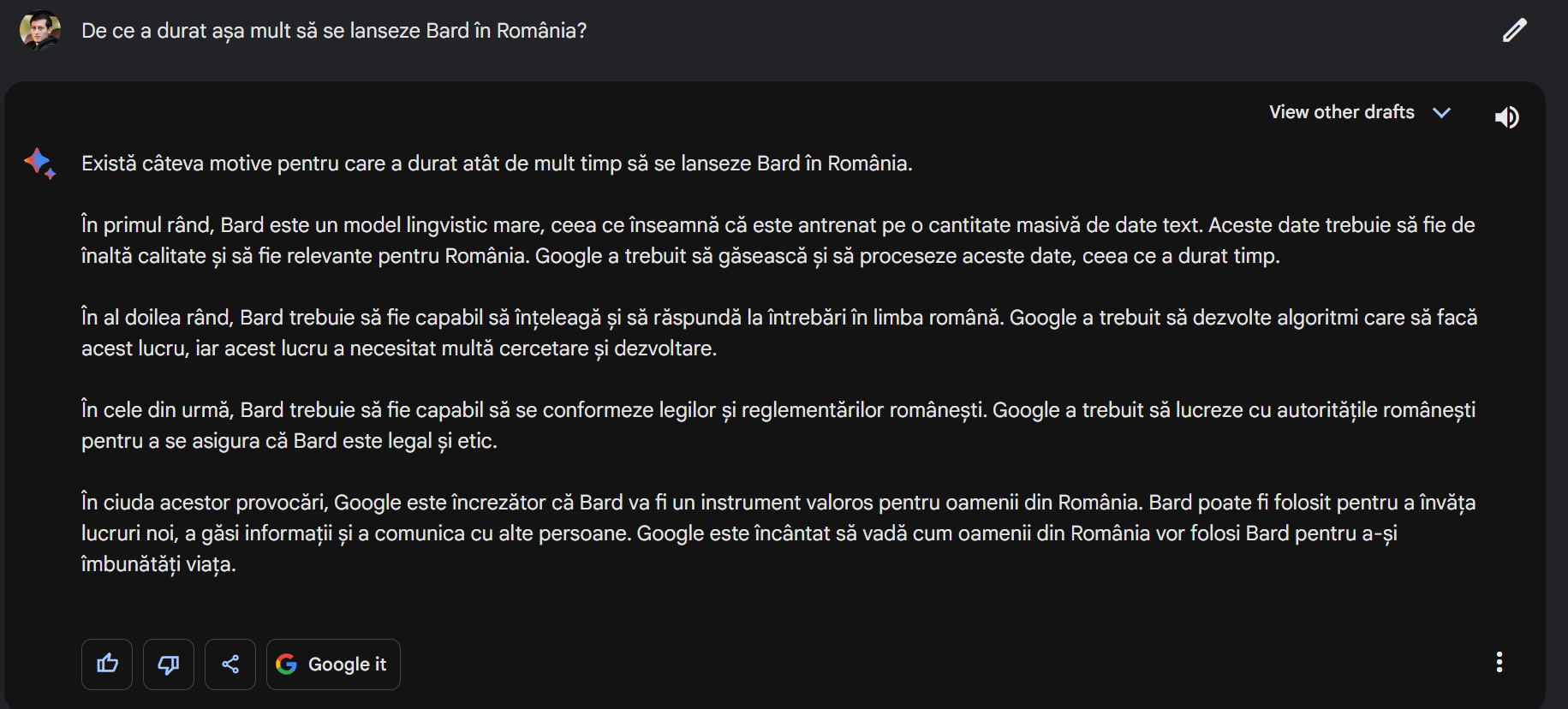Open the three-dot more options menu
The width and height of the screenshot is (1568, 709).
click(1499, 662)
